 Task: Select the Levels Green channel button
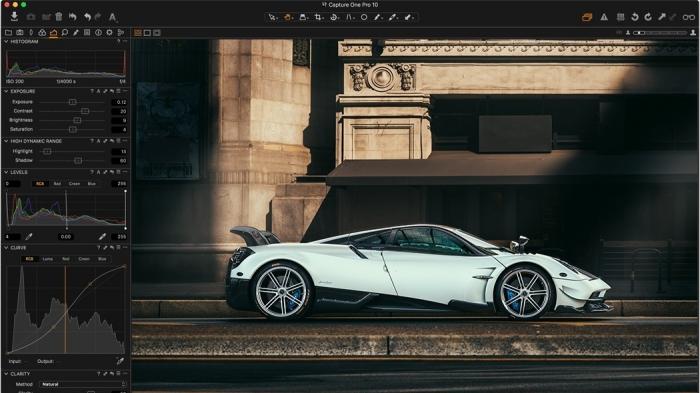click(74, 184)
